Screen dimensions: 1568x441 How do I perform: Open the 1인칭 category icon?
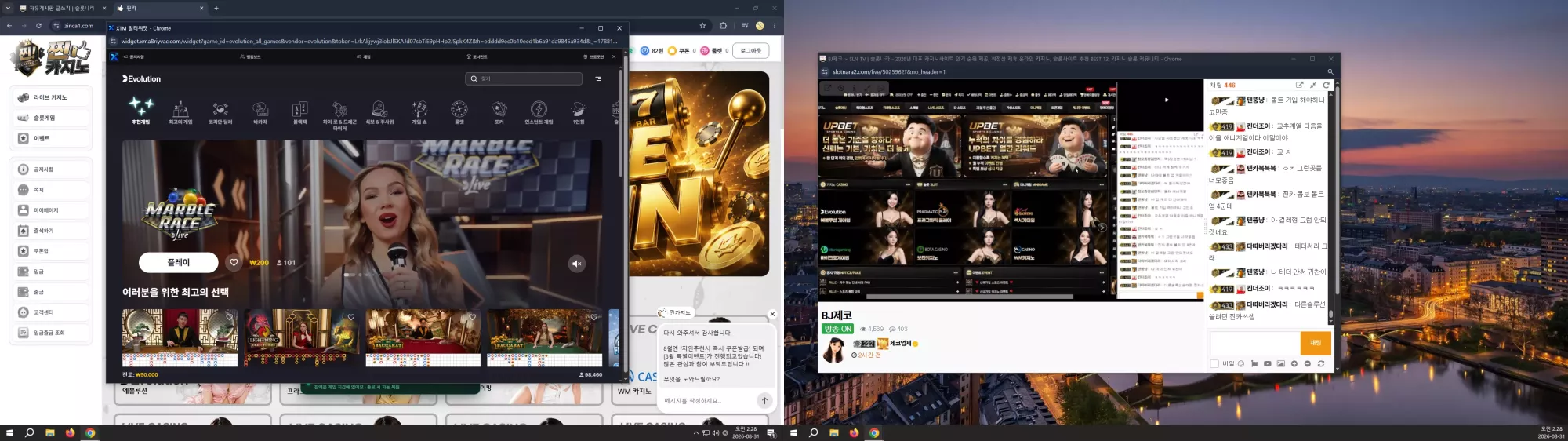pyautogui.click(x=579, y=112)
